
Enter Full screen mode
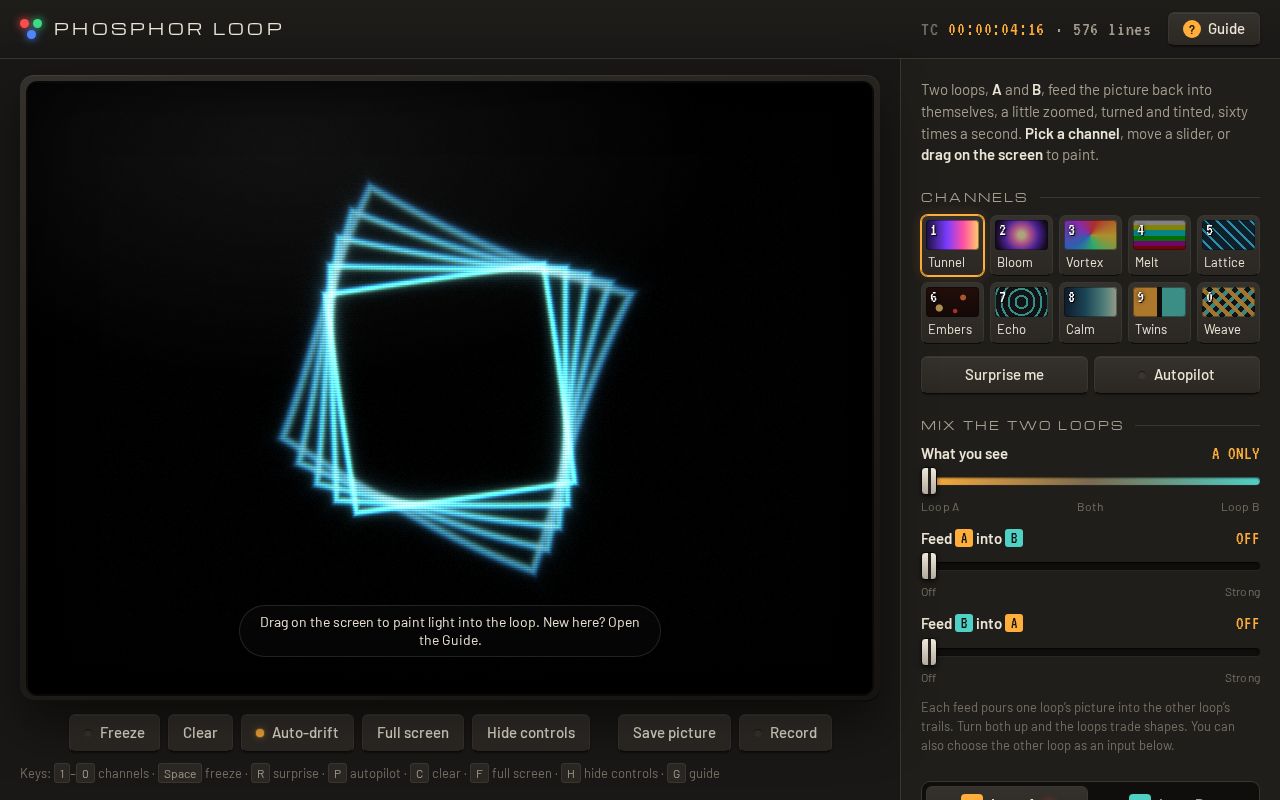pos(413,733)
